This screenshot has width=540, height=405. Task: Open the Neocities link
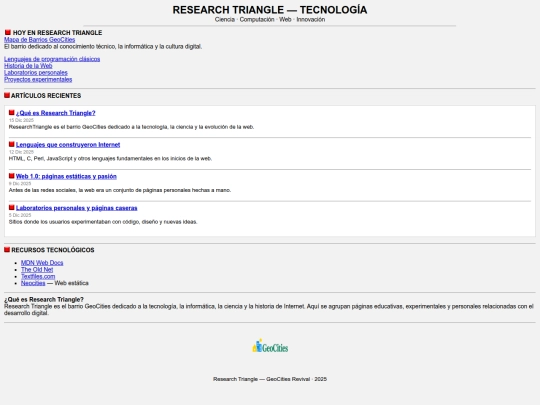33,283
